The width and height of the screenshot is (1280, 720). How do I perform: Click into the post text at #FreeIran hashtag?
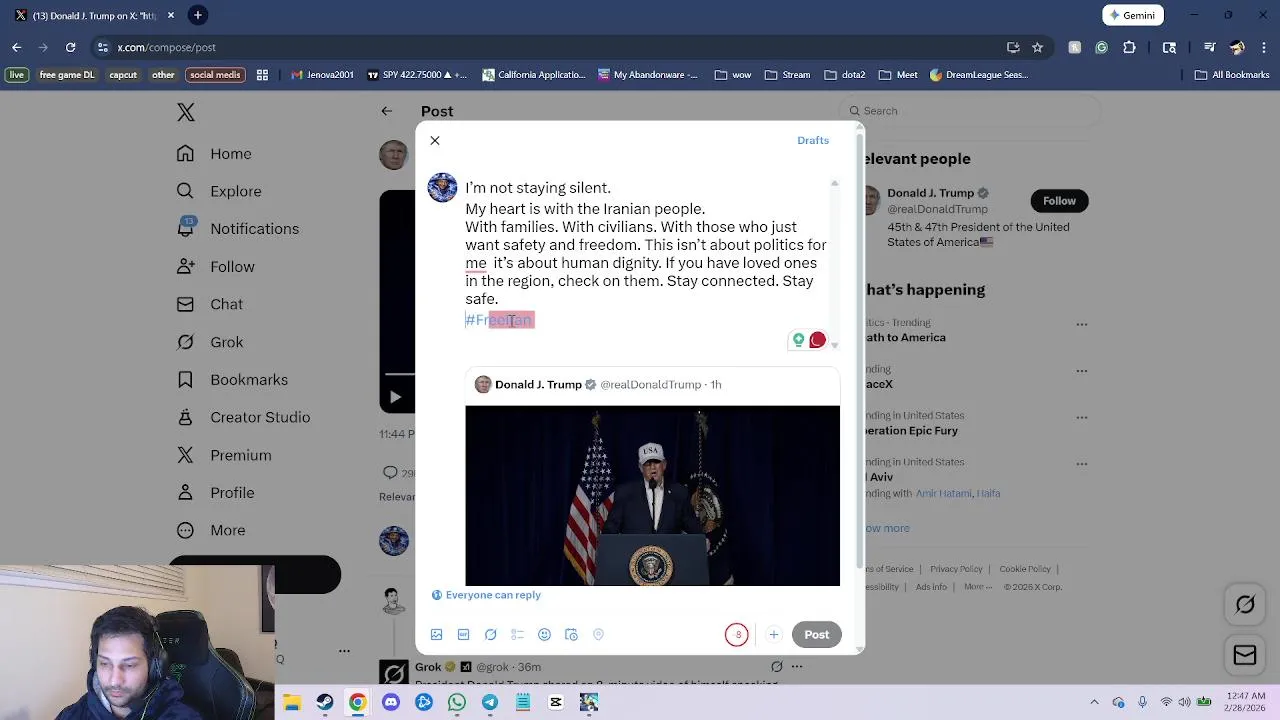click(499, 320)
